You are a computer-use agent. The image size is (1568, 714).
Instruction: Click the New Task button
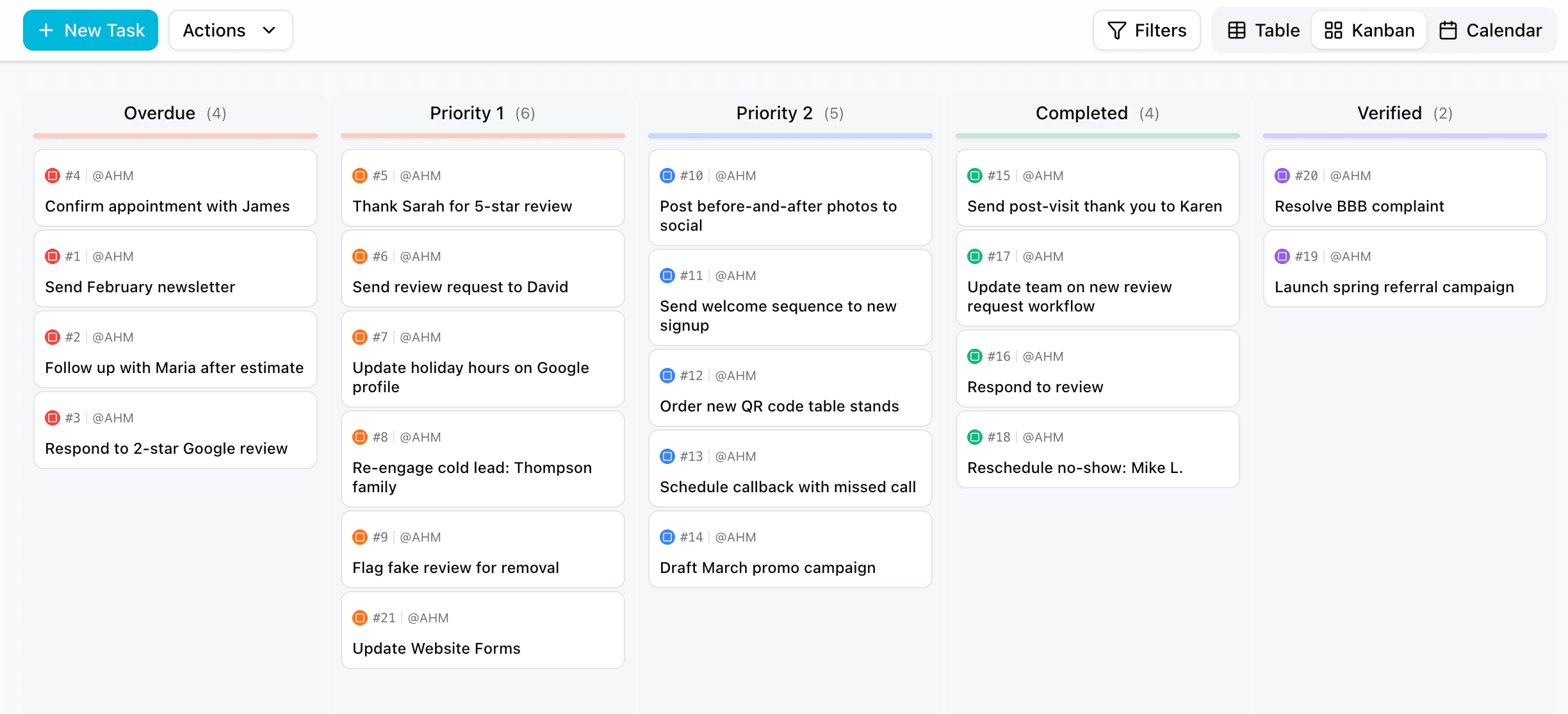coord(90,29)
